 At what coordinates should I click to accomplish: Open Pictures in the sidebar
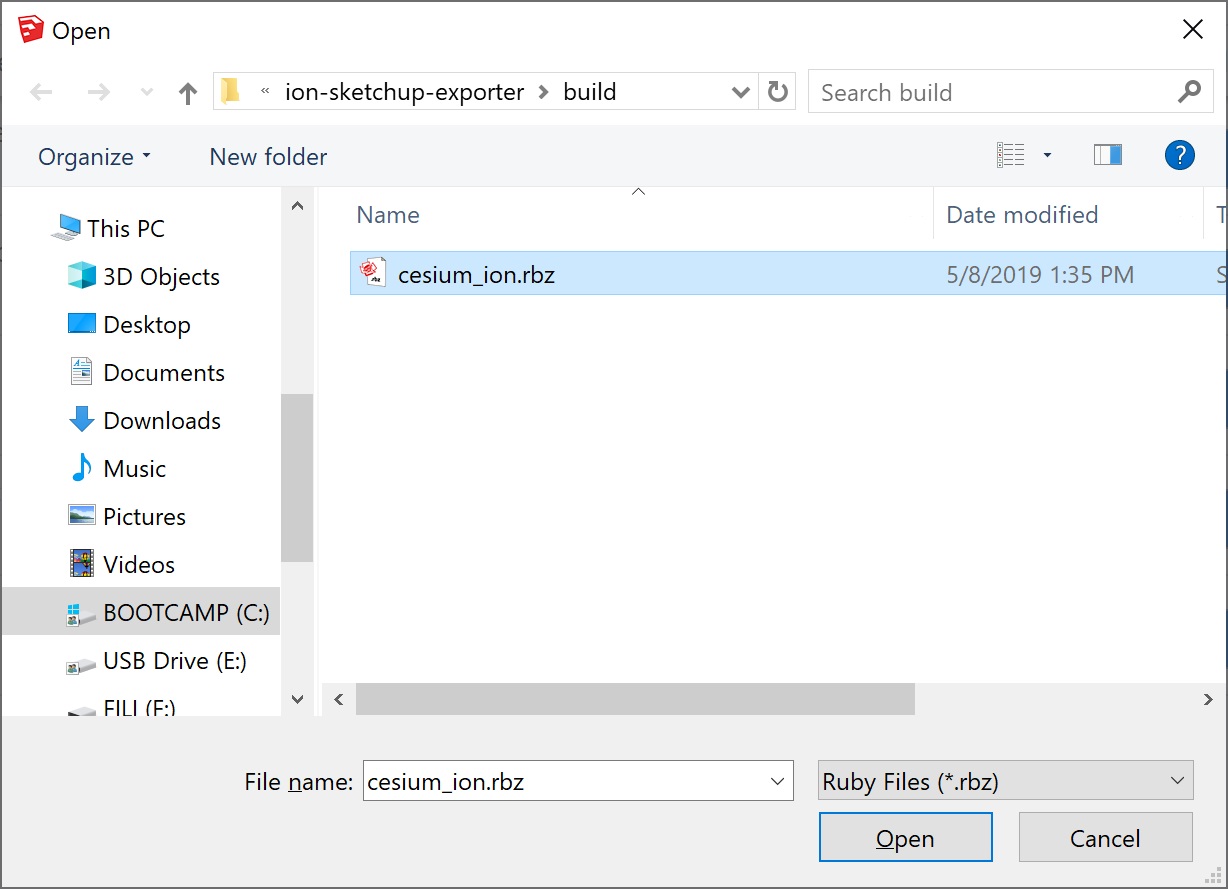(144, 516)
